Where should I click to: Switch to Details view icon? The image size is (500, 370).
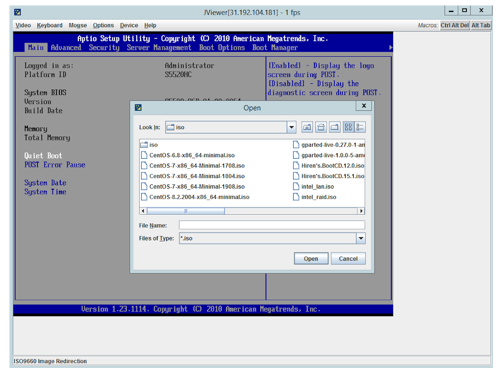[360, 127]
